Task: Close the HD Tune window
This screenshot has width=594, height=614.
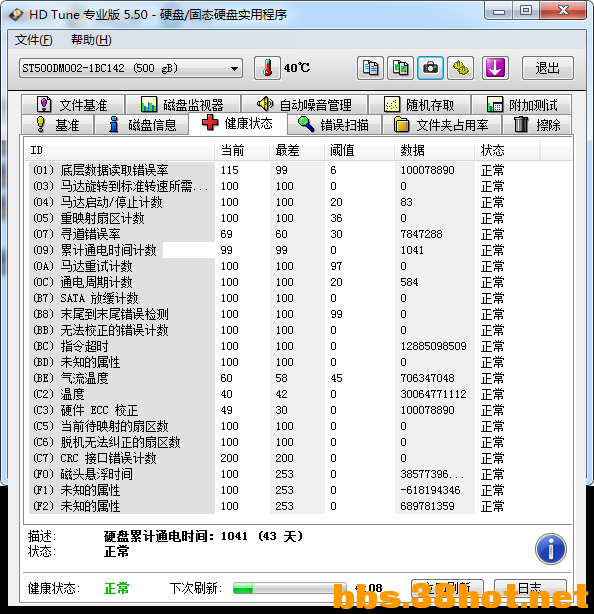Action: [563, 11]
